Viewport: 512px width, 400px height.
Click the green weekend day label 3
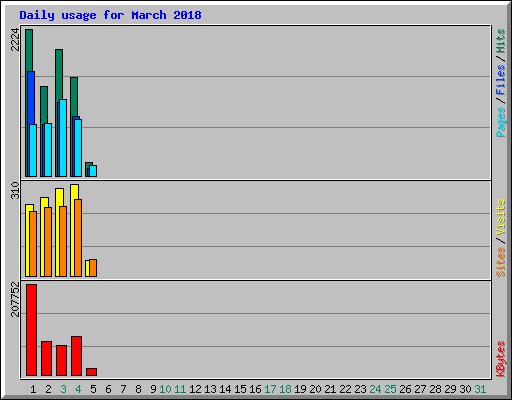(63, 389)
